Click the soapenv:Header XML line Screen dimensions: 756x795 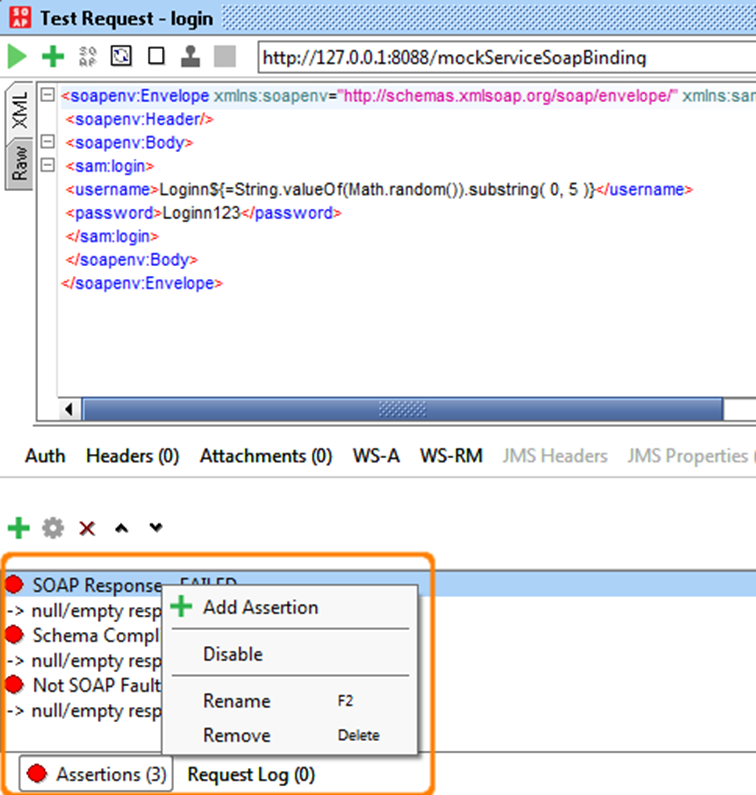pyautogui.click(x=139, y=119)
